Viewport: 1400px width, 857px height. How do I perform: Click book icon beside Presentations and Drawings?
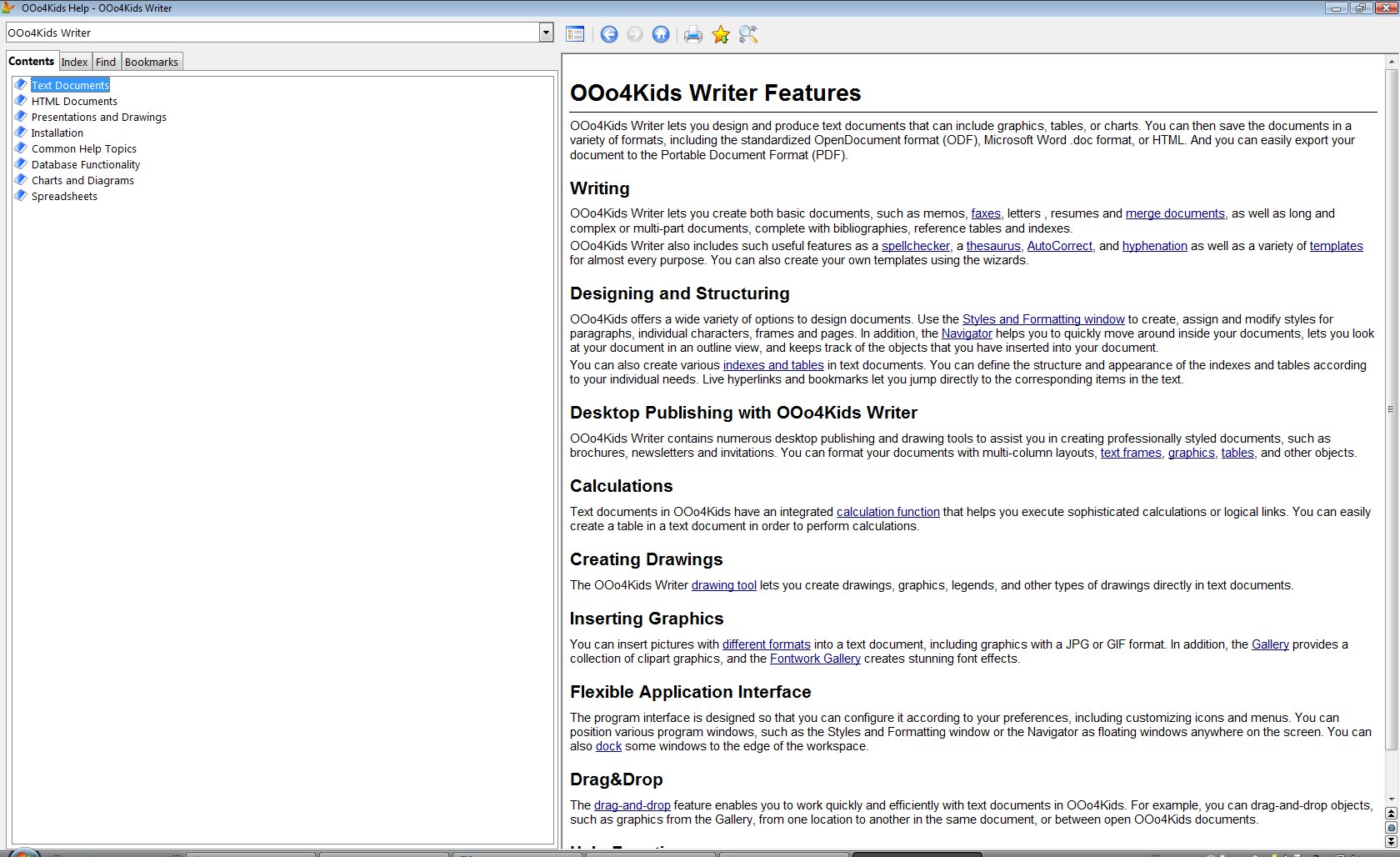[21, 116]
